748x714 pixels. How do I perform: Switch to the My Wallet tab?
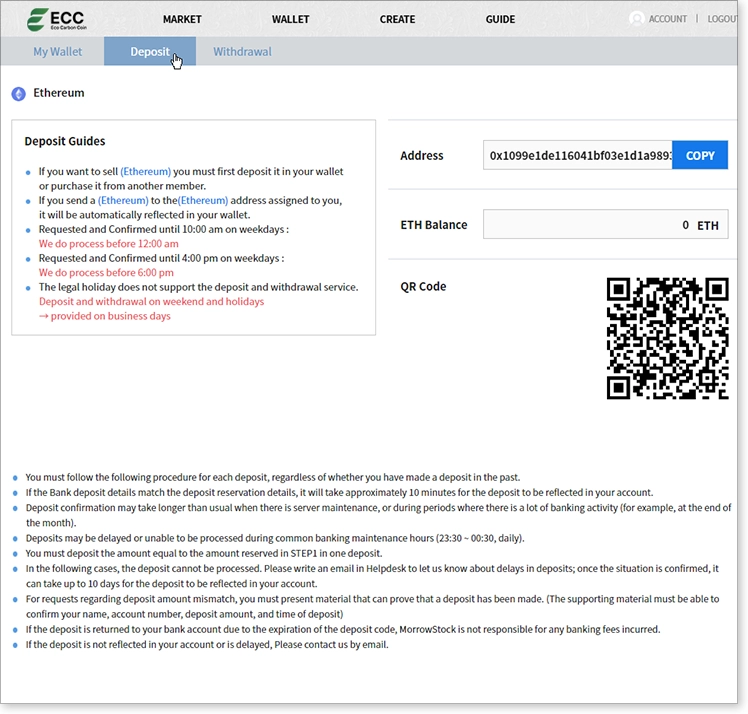[58, 52]
